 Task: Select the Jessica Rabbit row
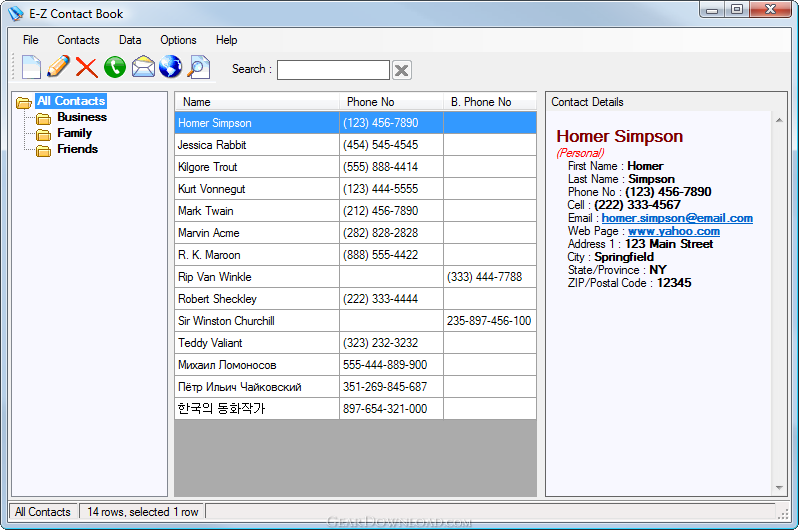coord(355,145)
